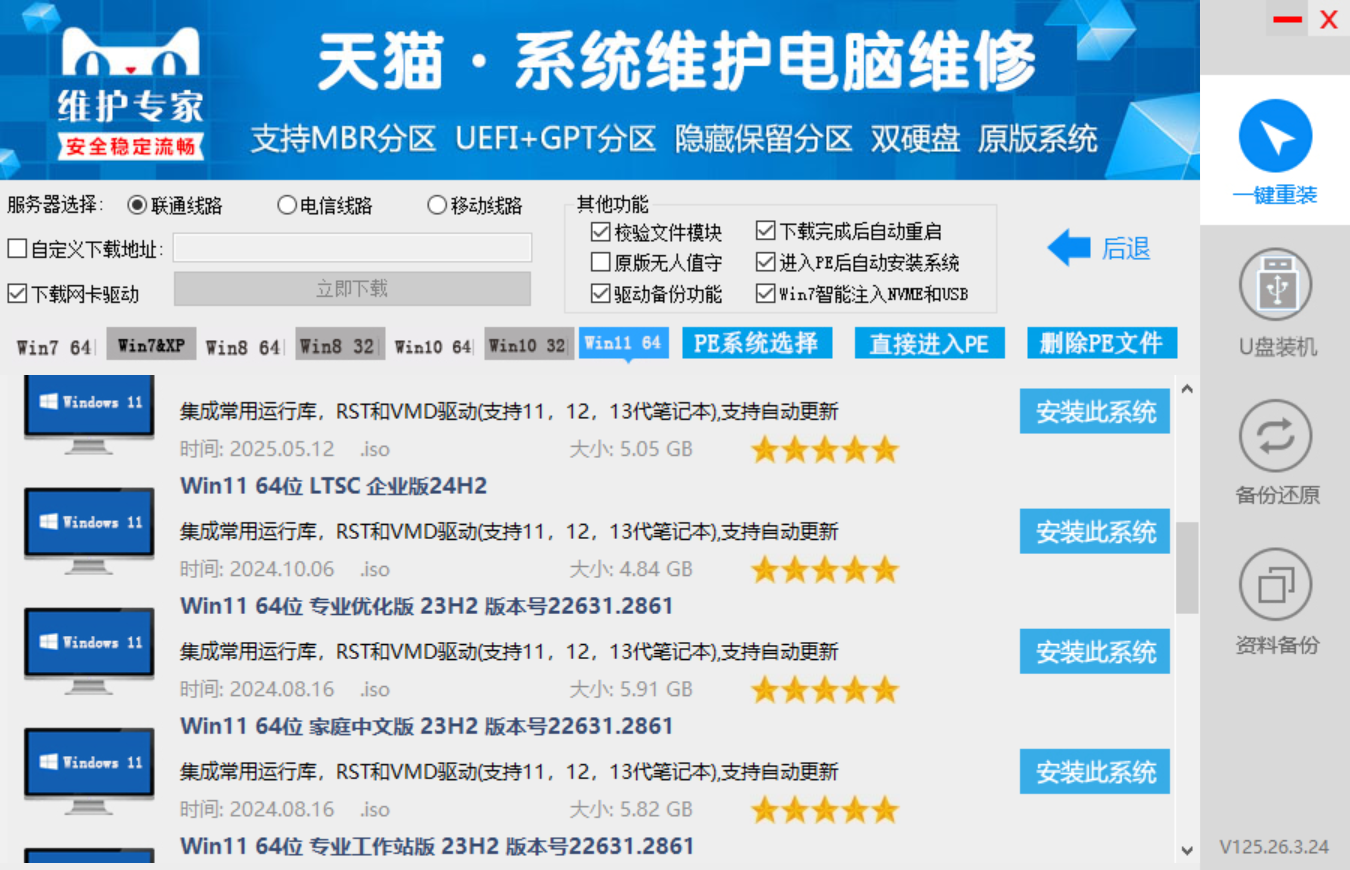Click the 天猫 维护专家 logo
This screenshot has width=1350, height=870.
coord(130,92)
